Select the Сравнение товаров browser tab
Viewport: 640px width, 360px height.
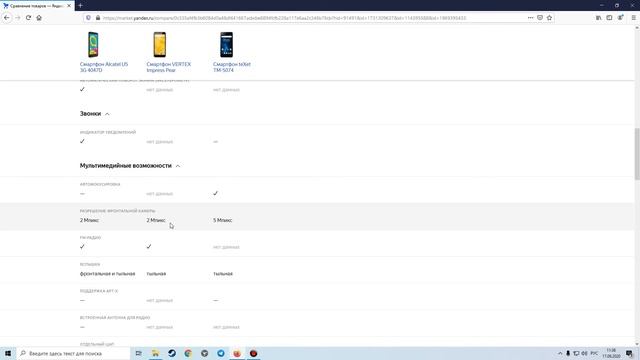click(37, 6)
